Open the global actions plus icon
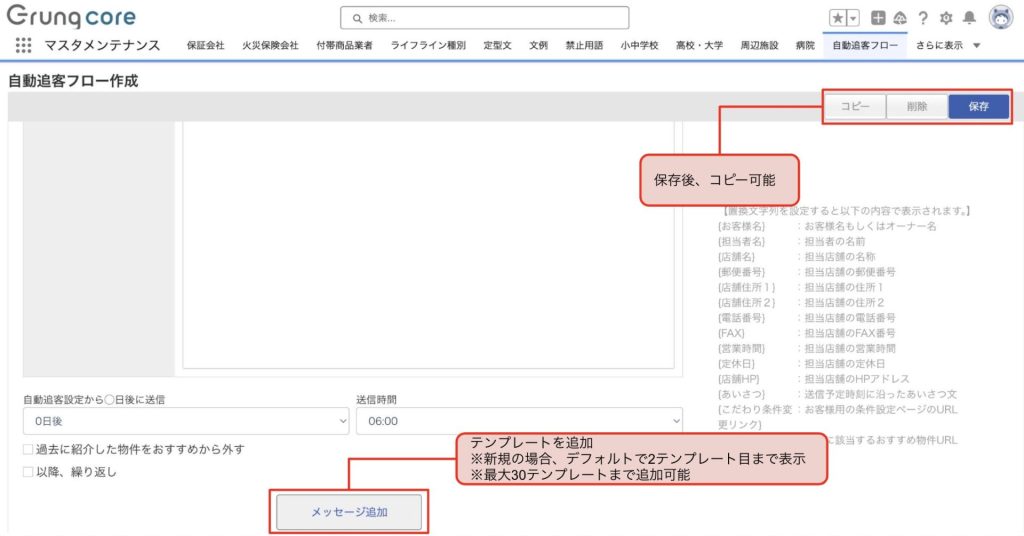The image size is (1024, 536). tap(877, 18)
